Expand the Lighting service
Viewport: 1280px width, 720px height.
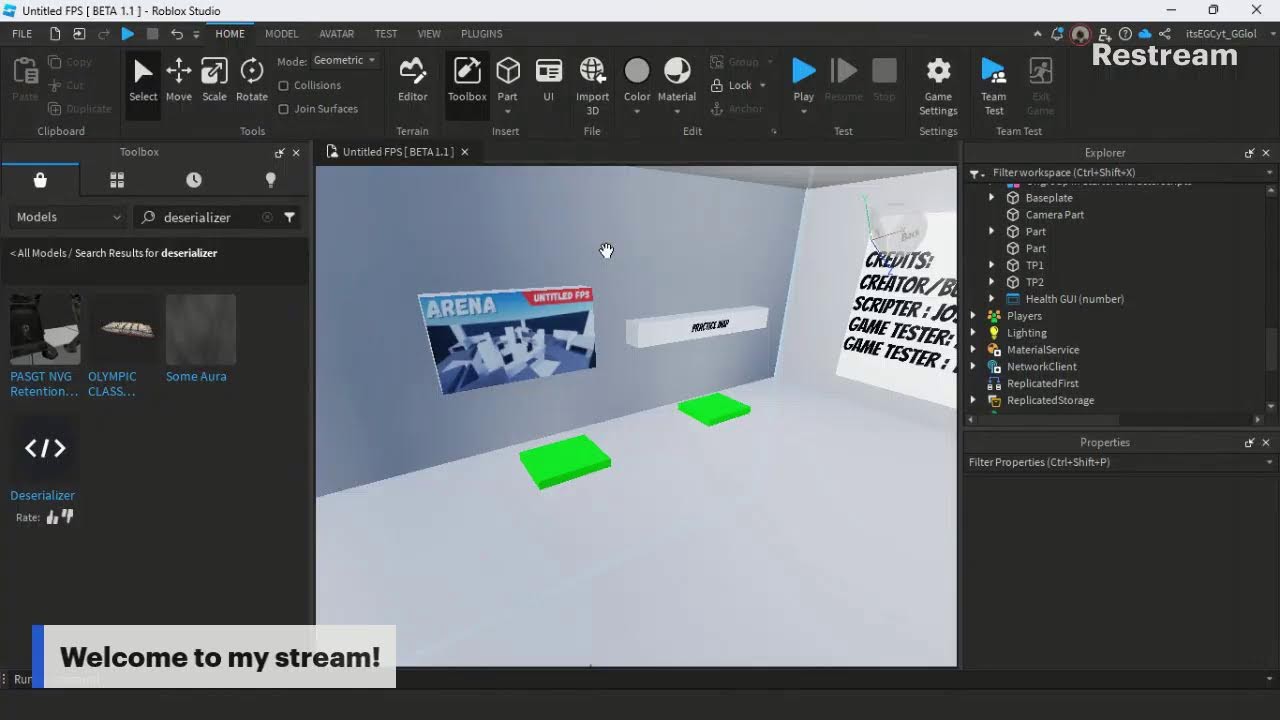click(x=973, y=333)
